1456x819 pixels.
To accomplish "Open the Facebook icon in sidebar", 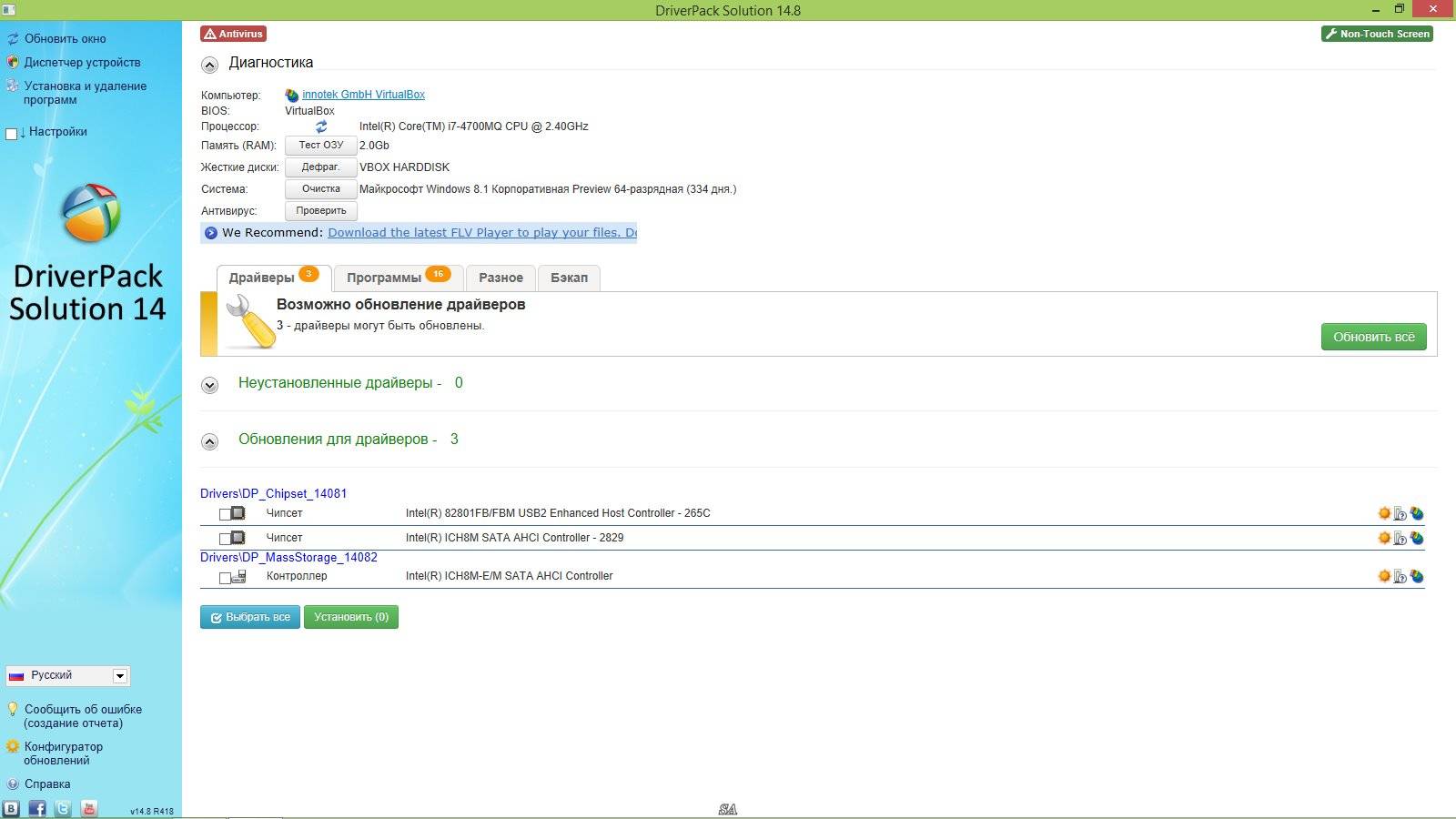I will [x=37, y=808].
